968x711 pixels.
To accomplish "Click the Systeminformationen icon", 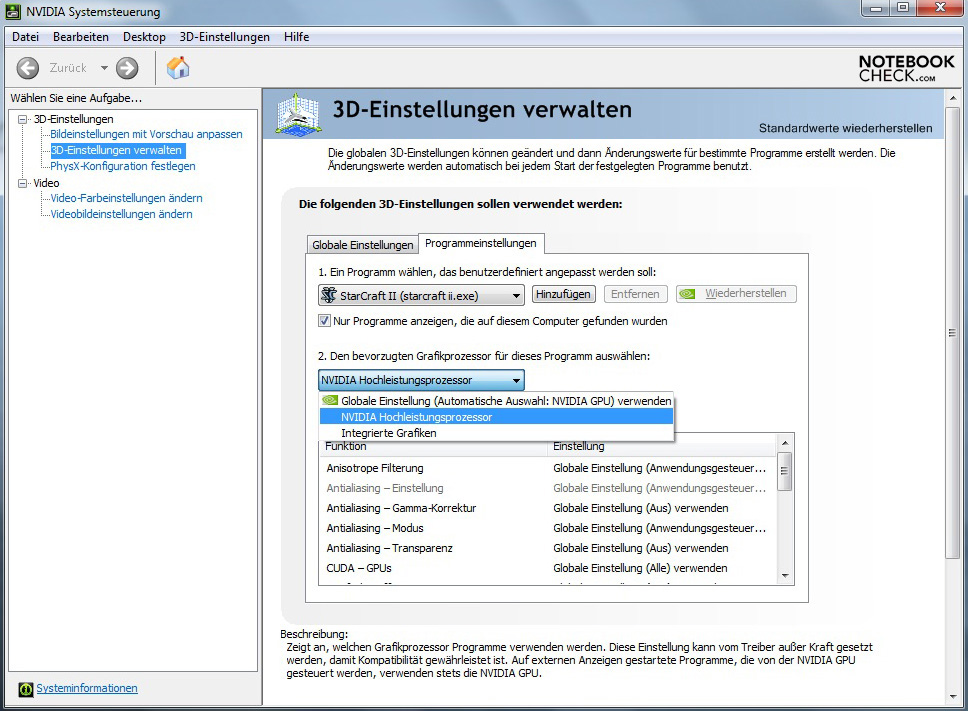I will pyautogui.click(x=25, y=689).
